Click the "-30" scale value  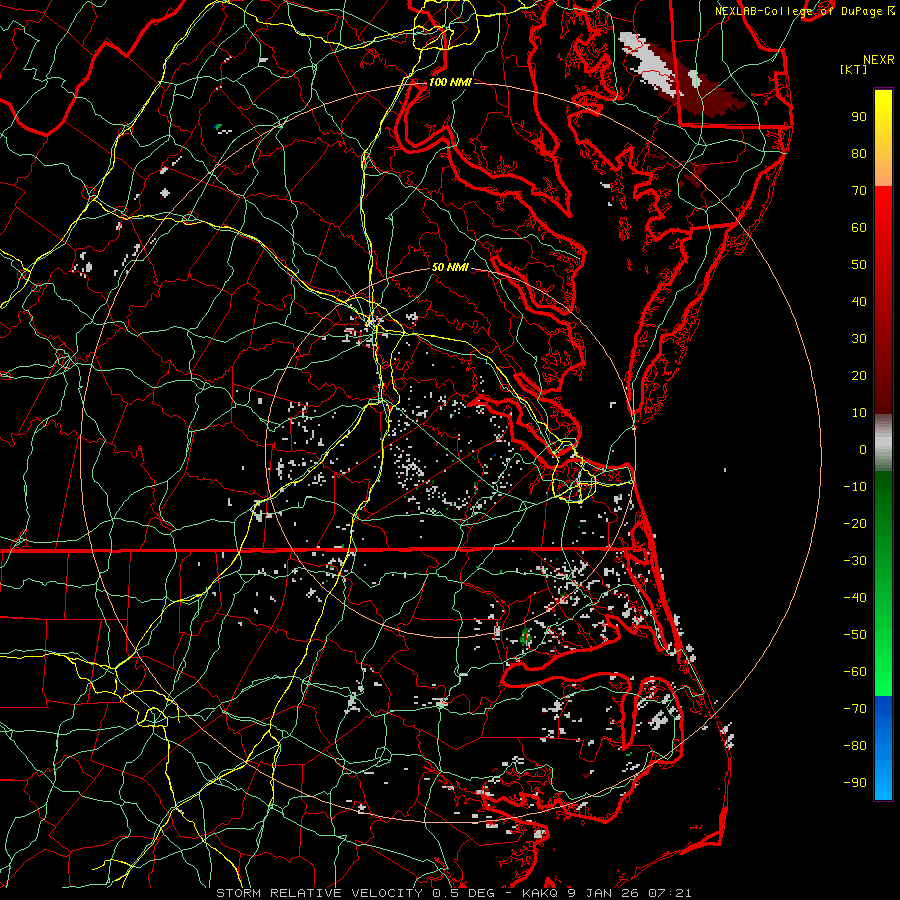point(855,561)
